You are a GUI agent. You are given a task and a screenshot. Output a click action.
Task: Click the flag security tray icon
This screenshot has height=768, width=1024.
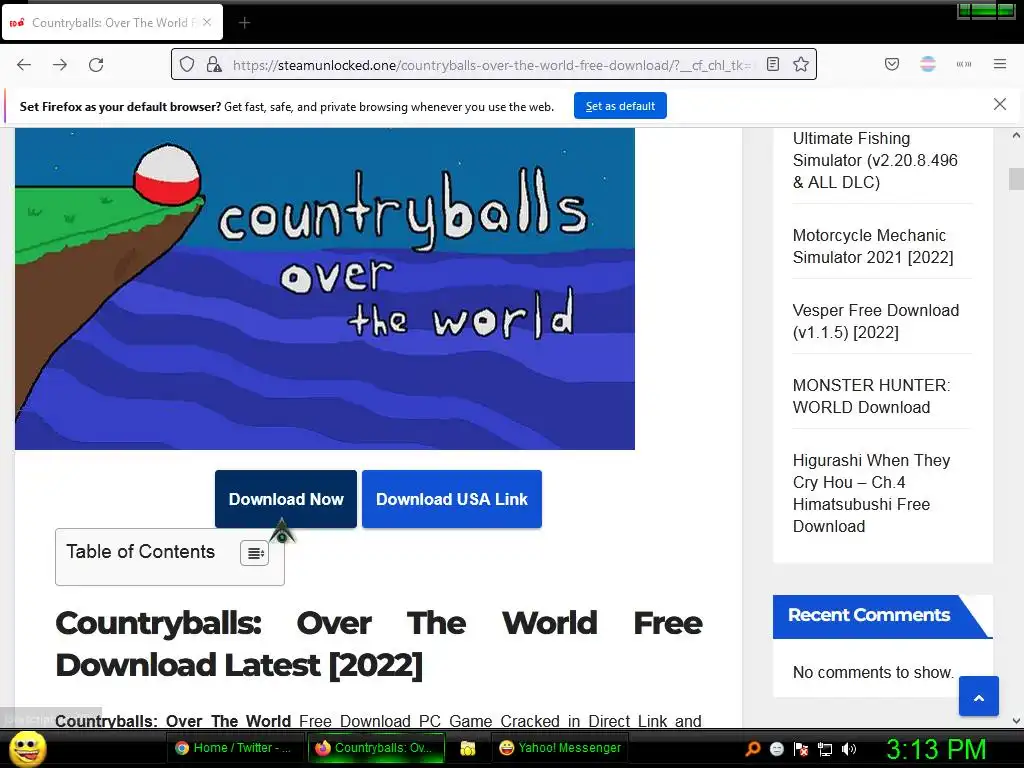[x=801, y=749]
